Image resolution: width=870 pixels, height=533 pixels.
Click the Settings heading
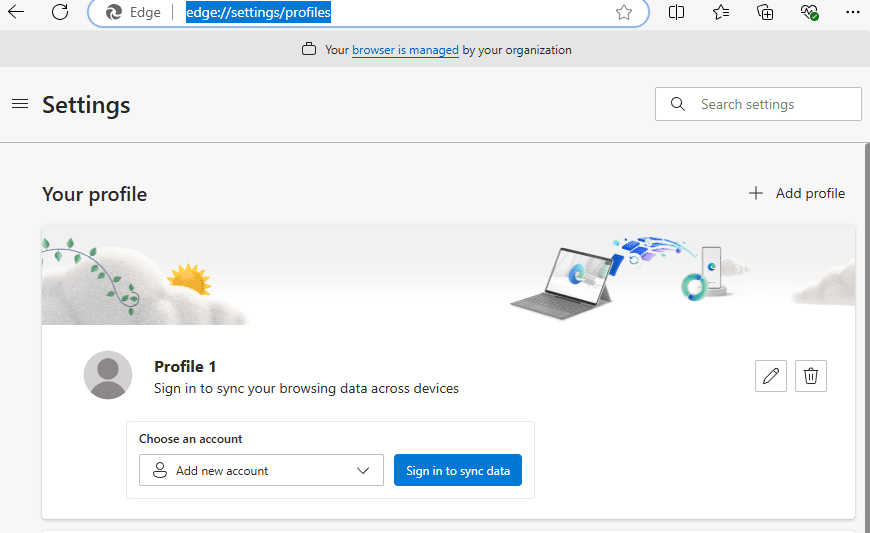click(x=86, y=105)
